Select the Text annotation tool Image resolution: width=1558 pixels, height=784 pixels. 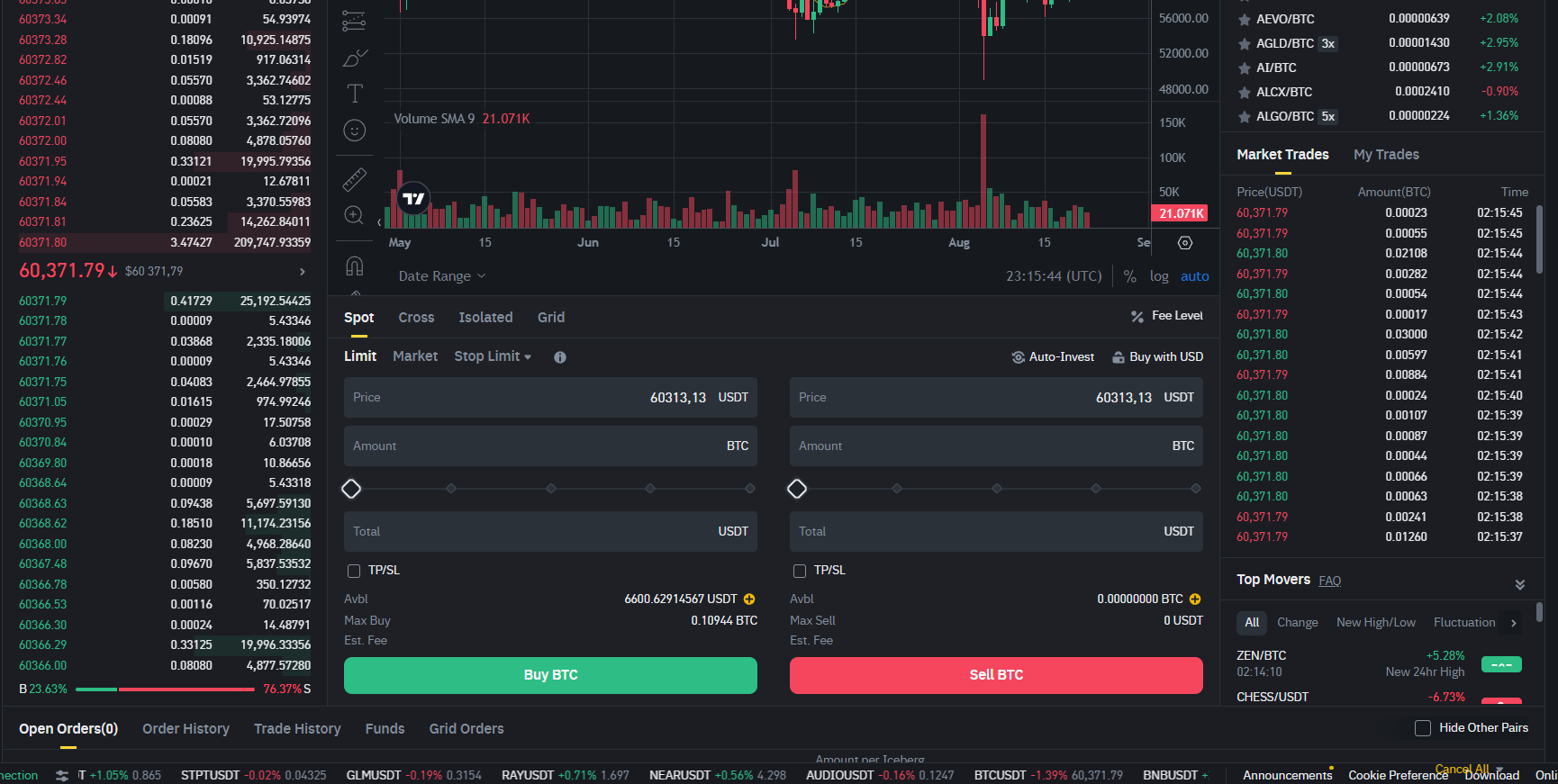(x=355, y=93)
